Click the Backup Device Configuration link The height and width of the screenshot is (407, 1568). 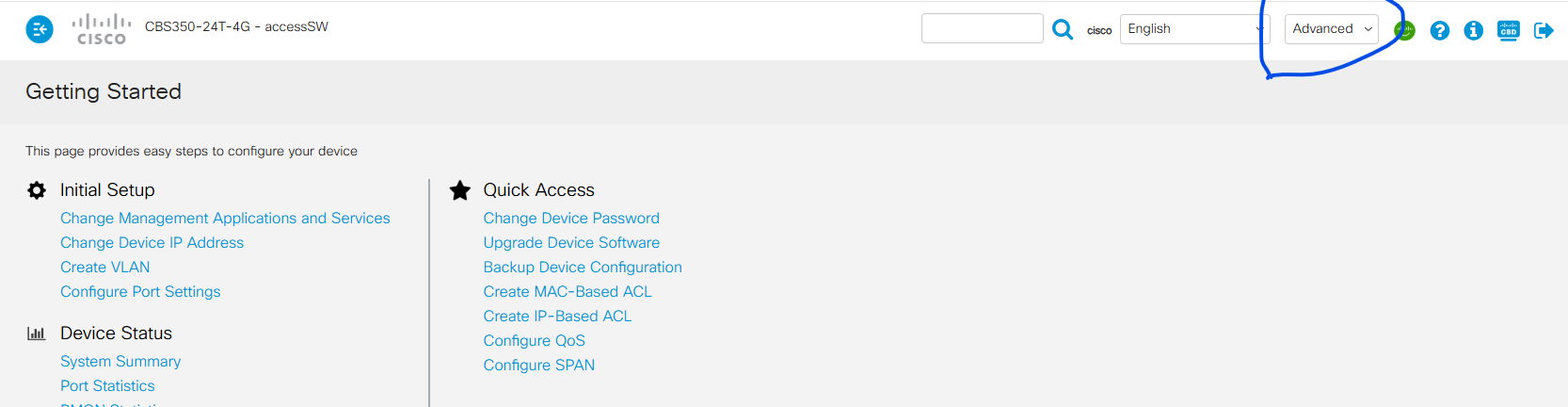(x=583, y=268)
